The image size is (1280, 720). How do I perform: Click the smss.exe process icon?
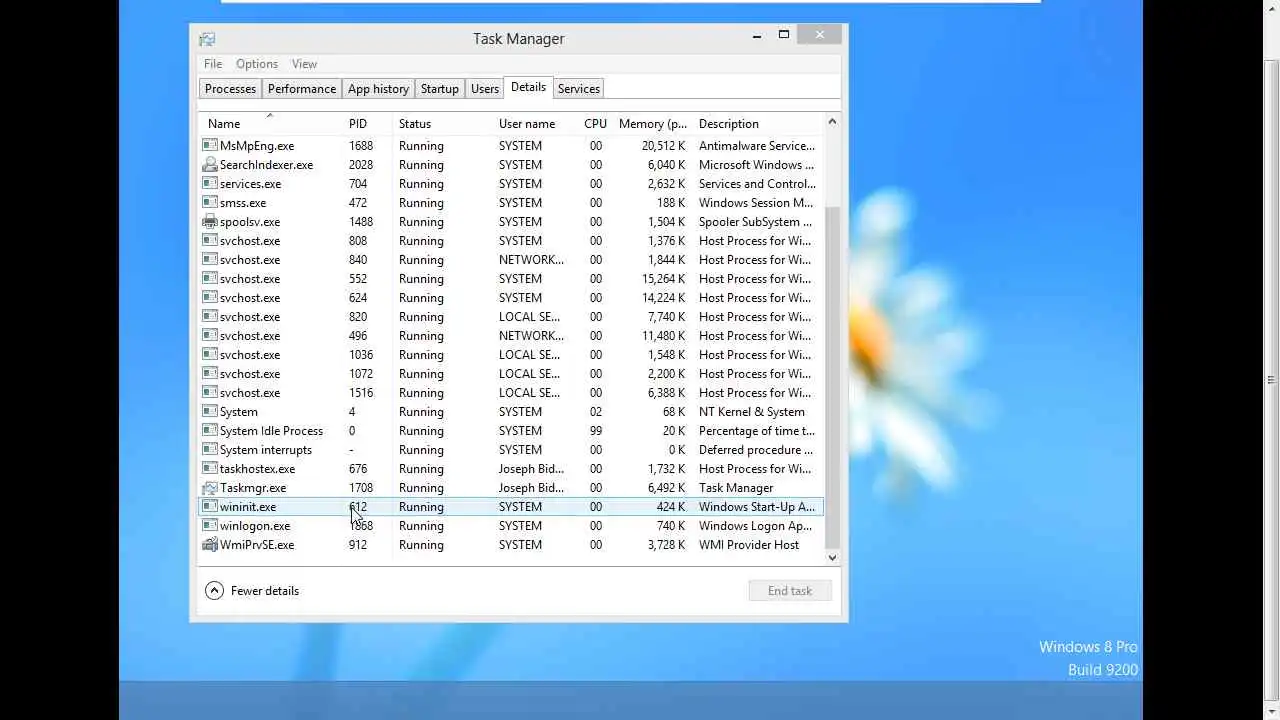click(210, 202)
